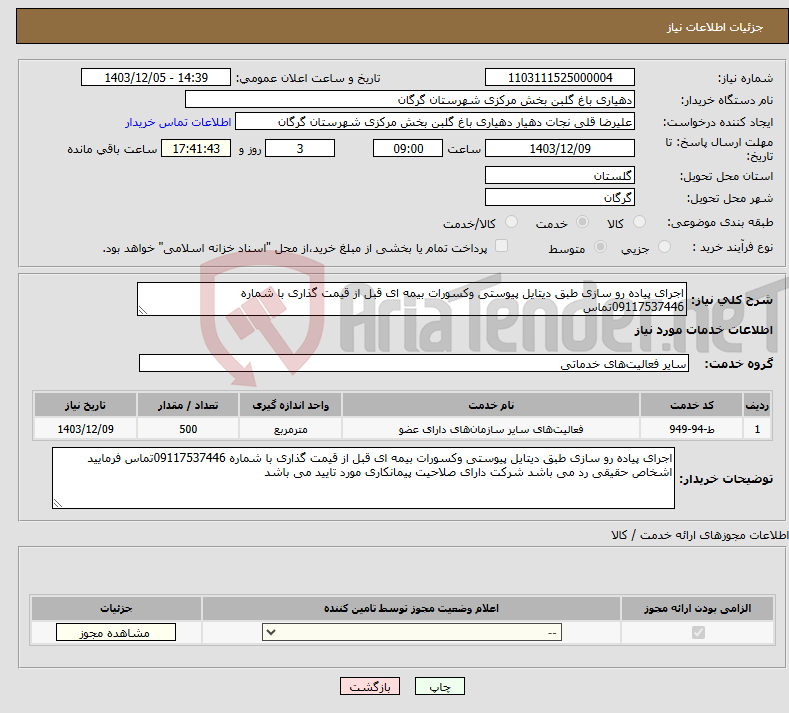Click the need date cell in the ط-94-949 service row
Image resolution: width=789 pixels, height=713 pixels.
85,429
